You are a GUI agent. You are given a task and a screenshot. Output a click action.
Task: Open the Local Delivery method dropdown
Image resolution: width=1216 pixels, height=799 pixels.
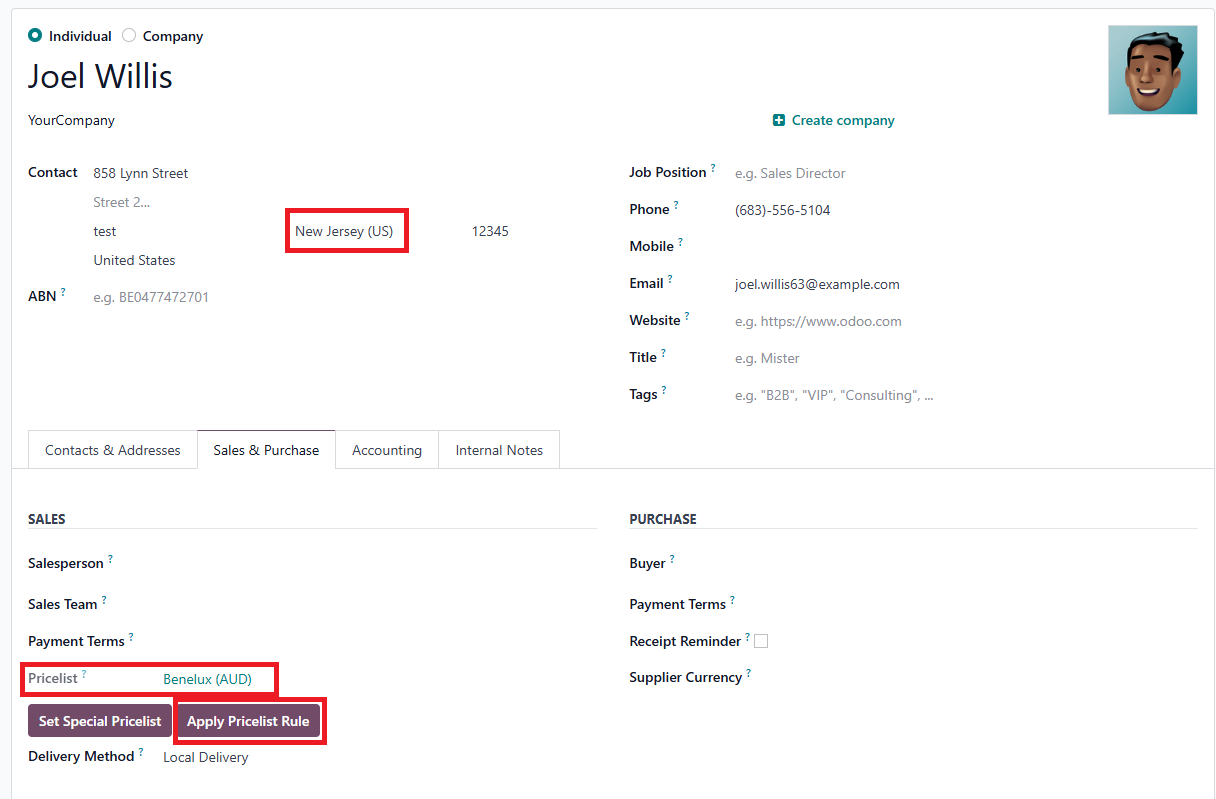tap(206, 757)
